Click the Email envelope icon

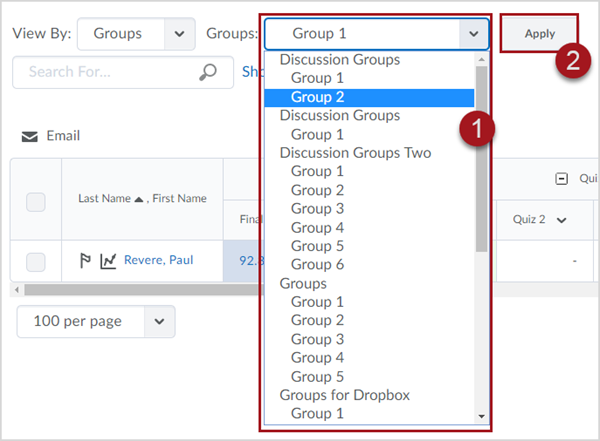pyautogui.click(x=29, y=136)
